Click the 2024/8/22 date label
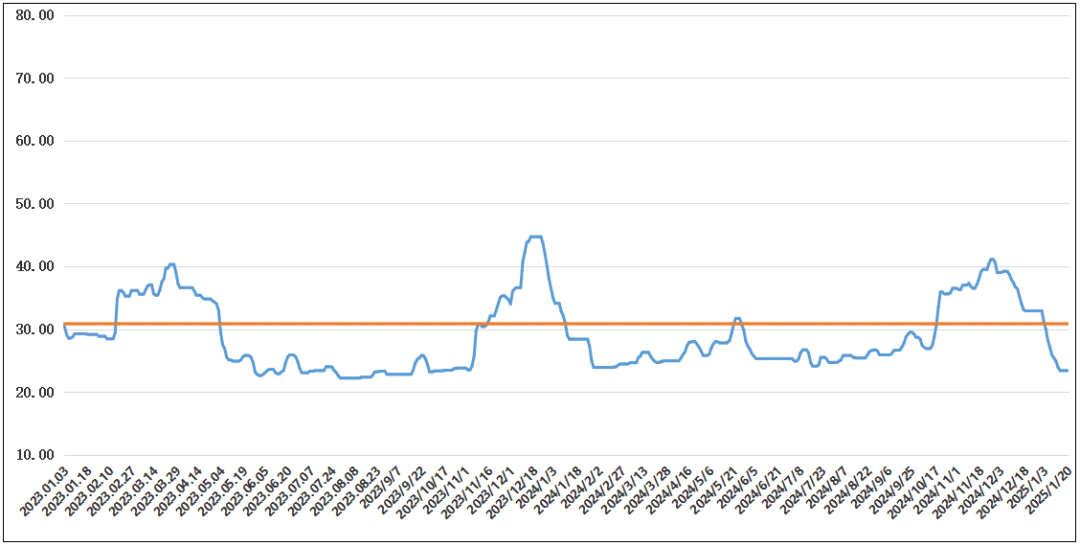This screenshot has width=1080, height=546. coord(849,490)
